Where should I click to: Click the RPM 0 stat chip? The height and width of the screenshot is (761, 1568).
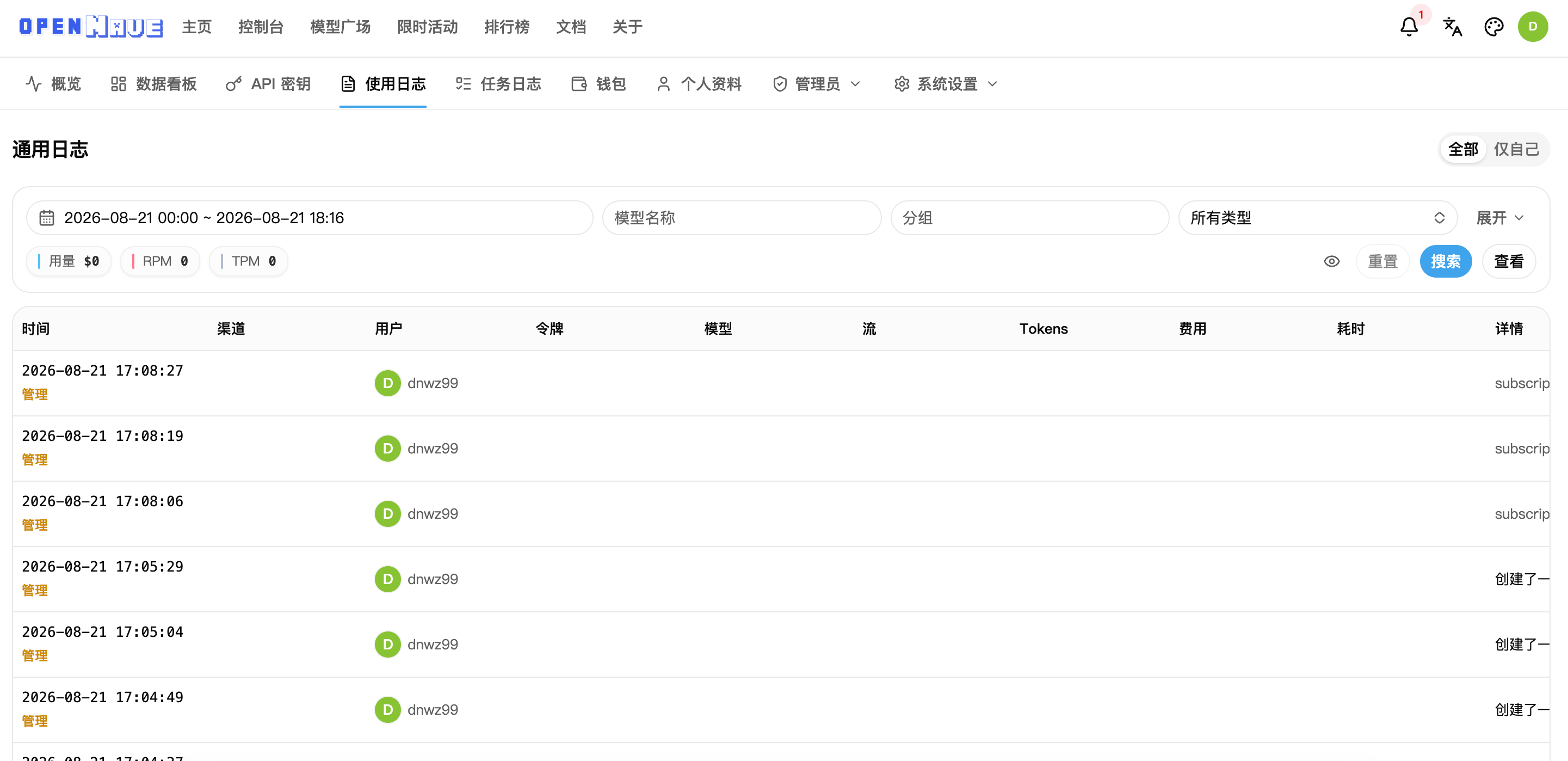coord(160,261)
